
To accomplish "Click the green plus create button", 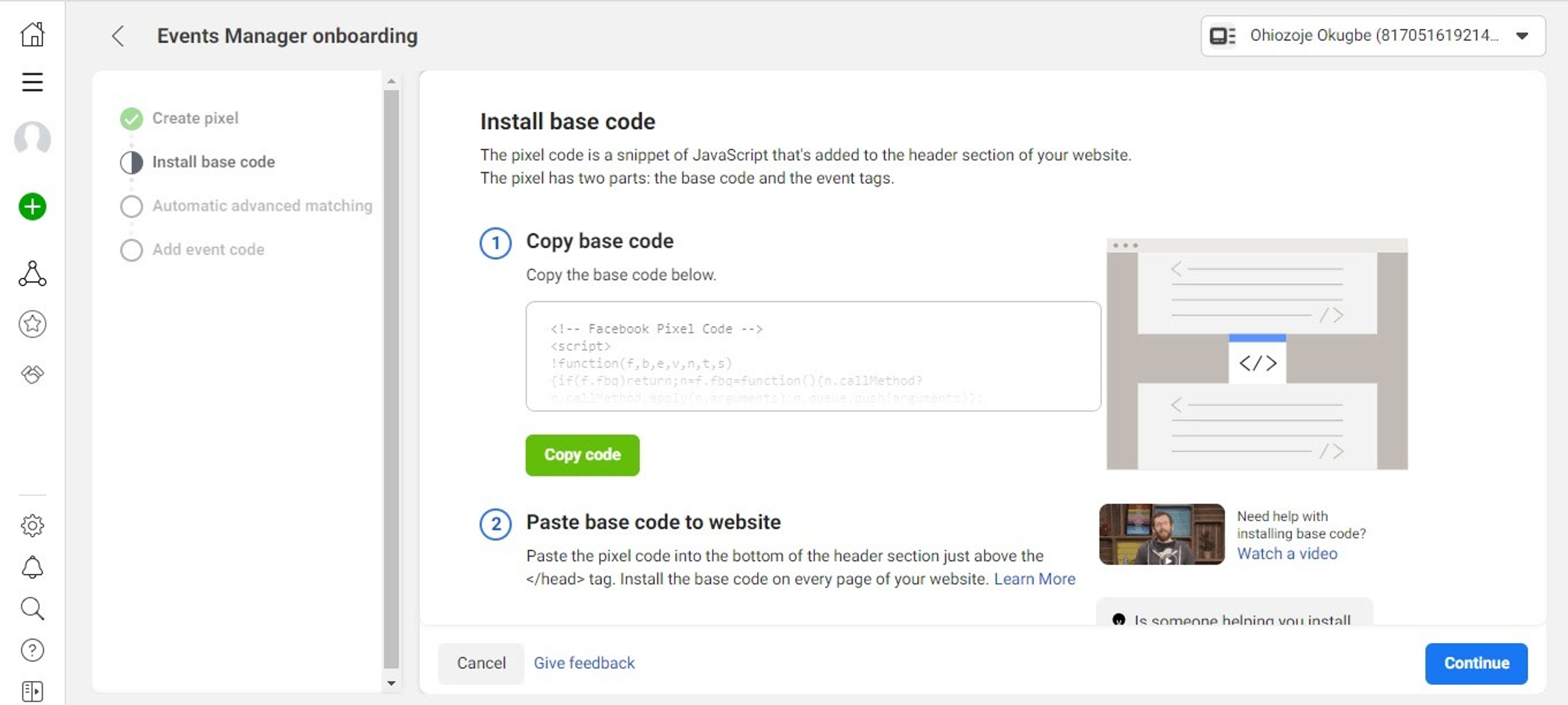I will (x=32, y=206).
